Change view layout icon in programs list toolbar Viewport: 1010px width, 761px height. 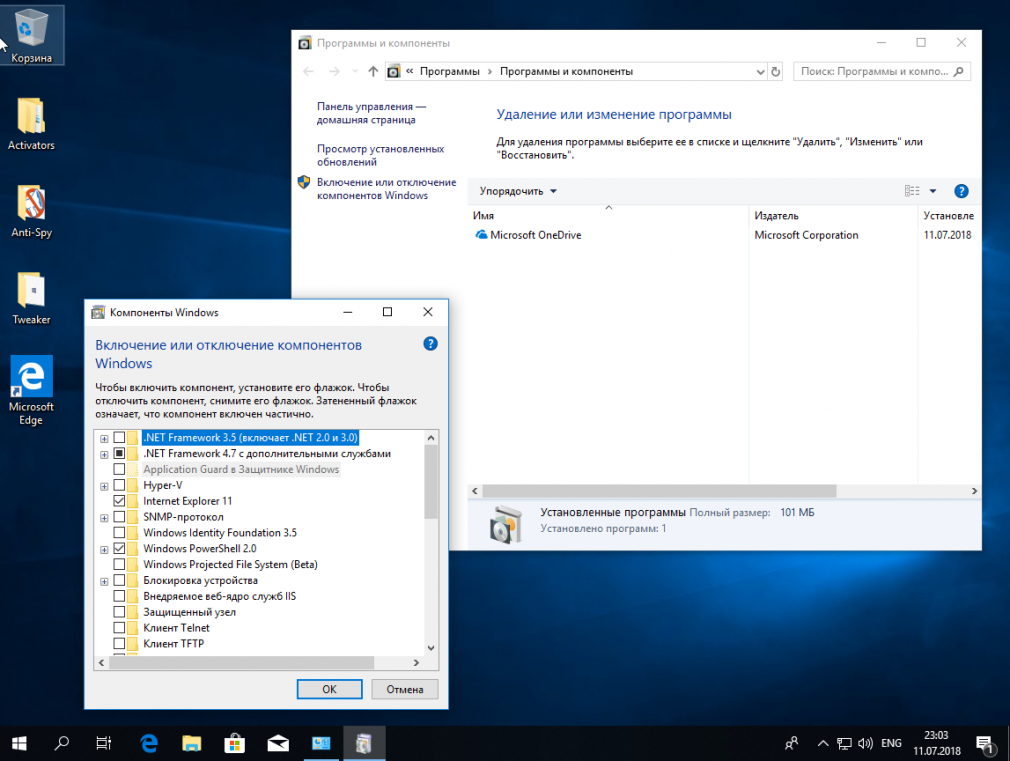pos(912,191)
